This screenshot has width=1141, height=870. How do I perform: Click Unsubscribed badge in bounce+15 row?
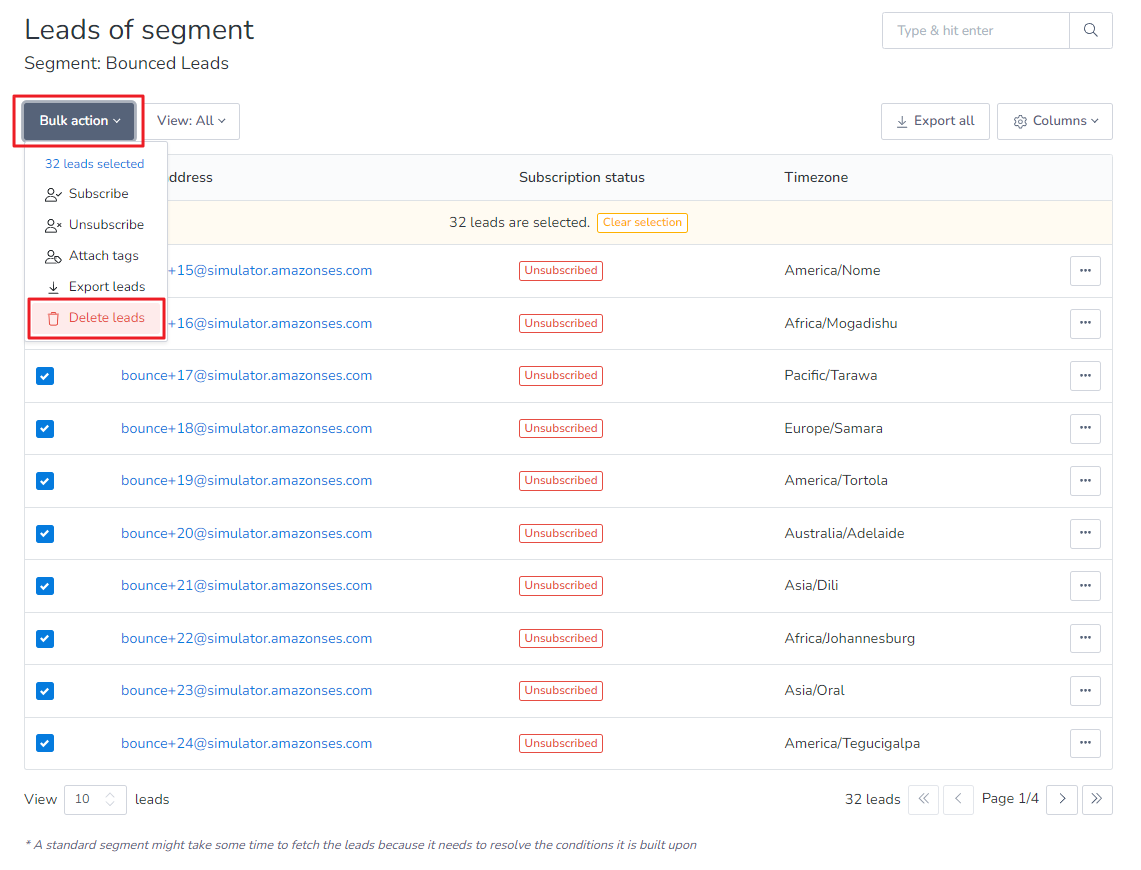[560, 271]
